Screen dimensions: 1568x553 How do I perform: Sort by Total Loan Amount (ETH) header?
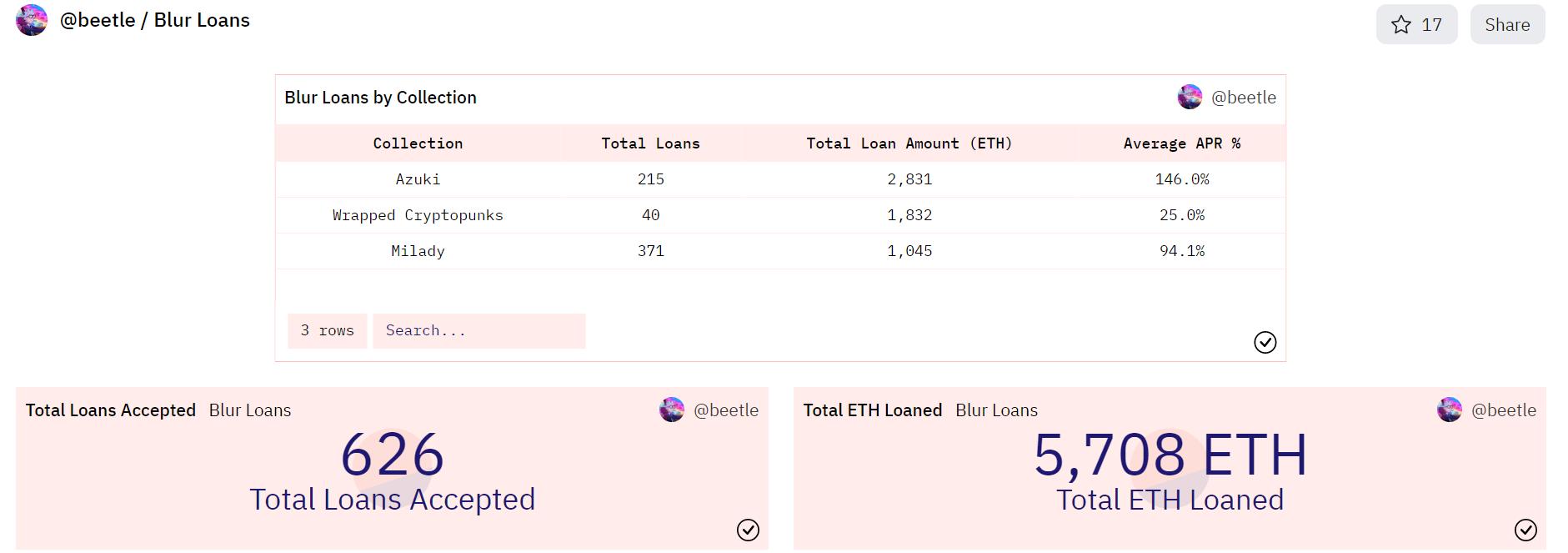coord(909,143)
